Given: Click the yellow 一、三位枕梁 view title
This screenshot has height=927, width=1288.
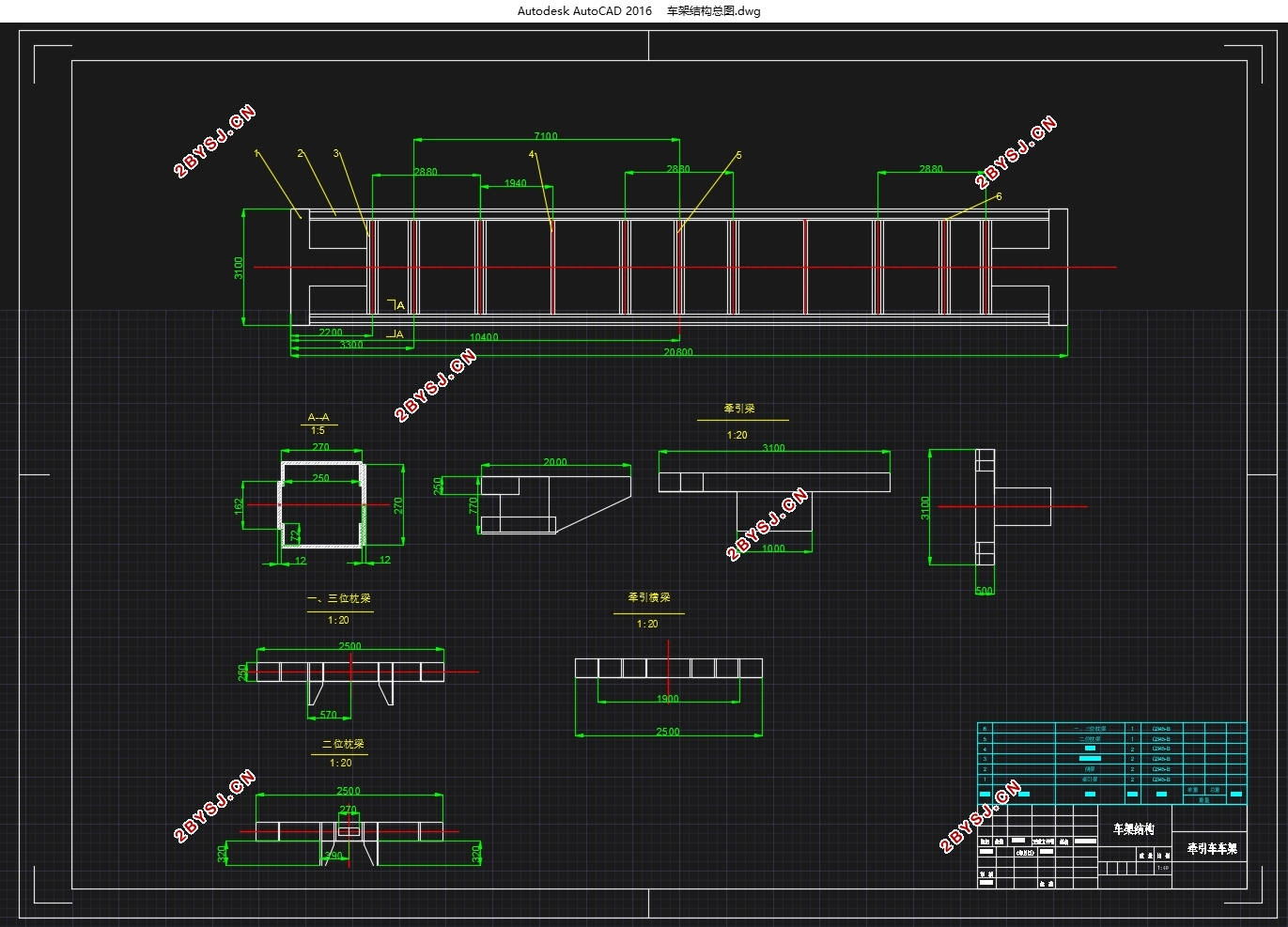Looking at the screenshot, I should click(x=339, y=599).
